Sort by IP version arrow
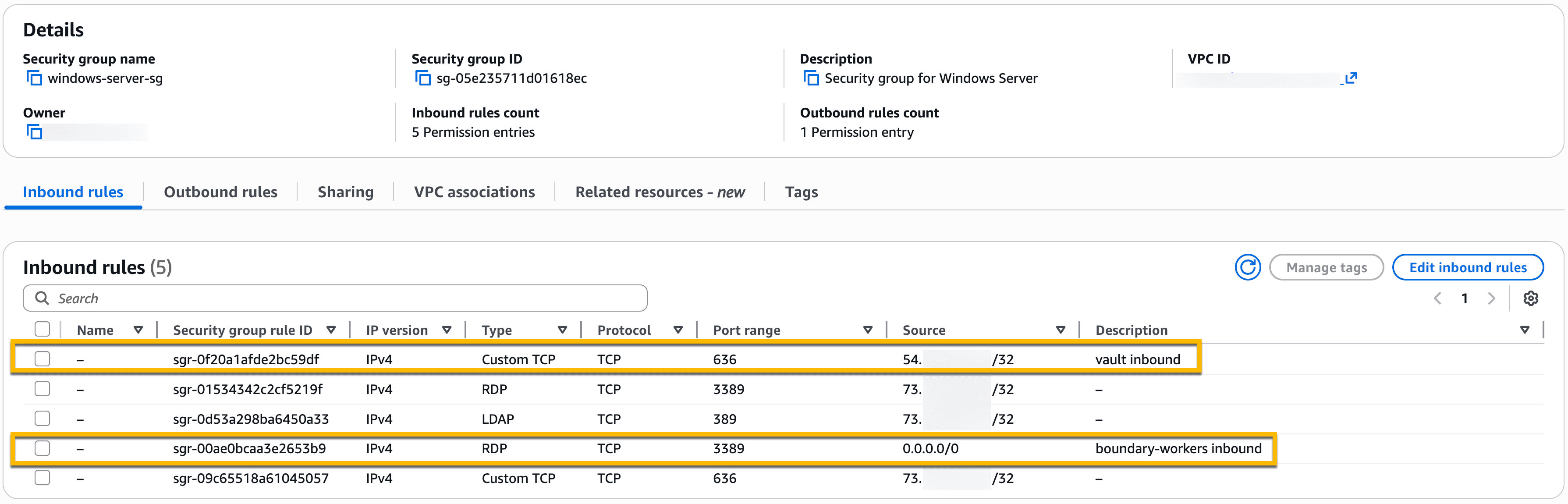Image resolution: width=1568 pixels, height=504 pixels. pyautogui.click(x=447, y=330)
